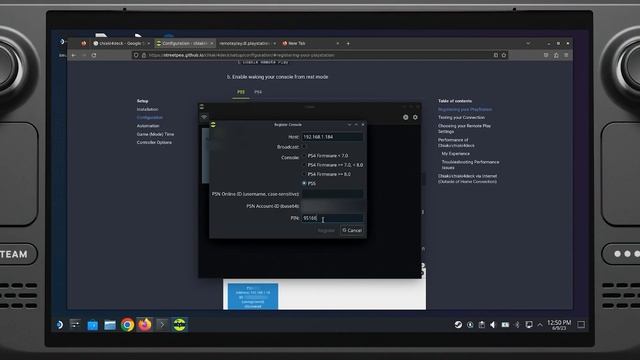Open the system settings taskbar icon
Screen dimensions: 640x360
click(x=75, y=325)
